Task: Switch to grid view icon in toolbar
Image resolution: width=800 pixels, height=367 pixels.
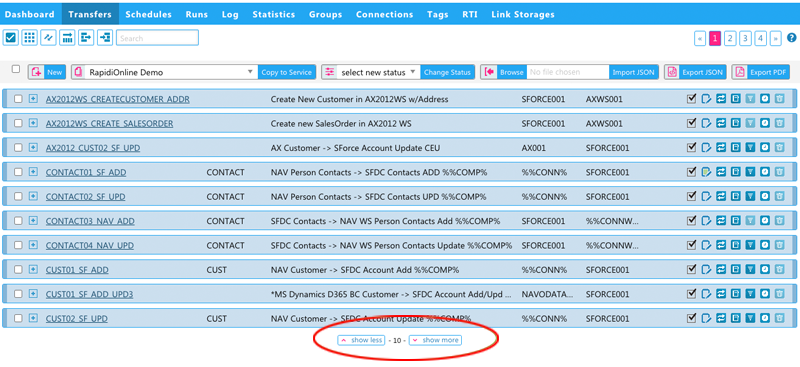Action: [29, 37]
